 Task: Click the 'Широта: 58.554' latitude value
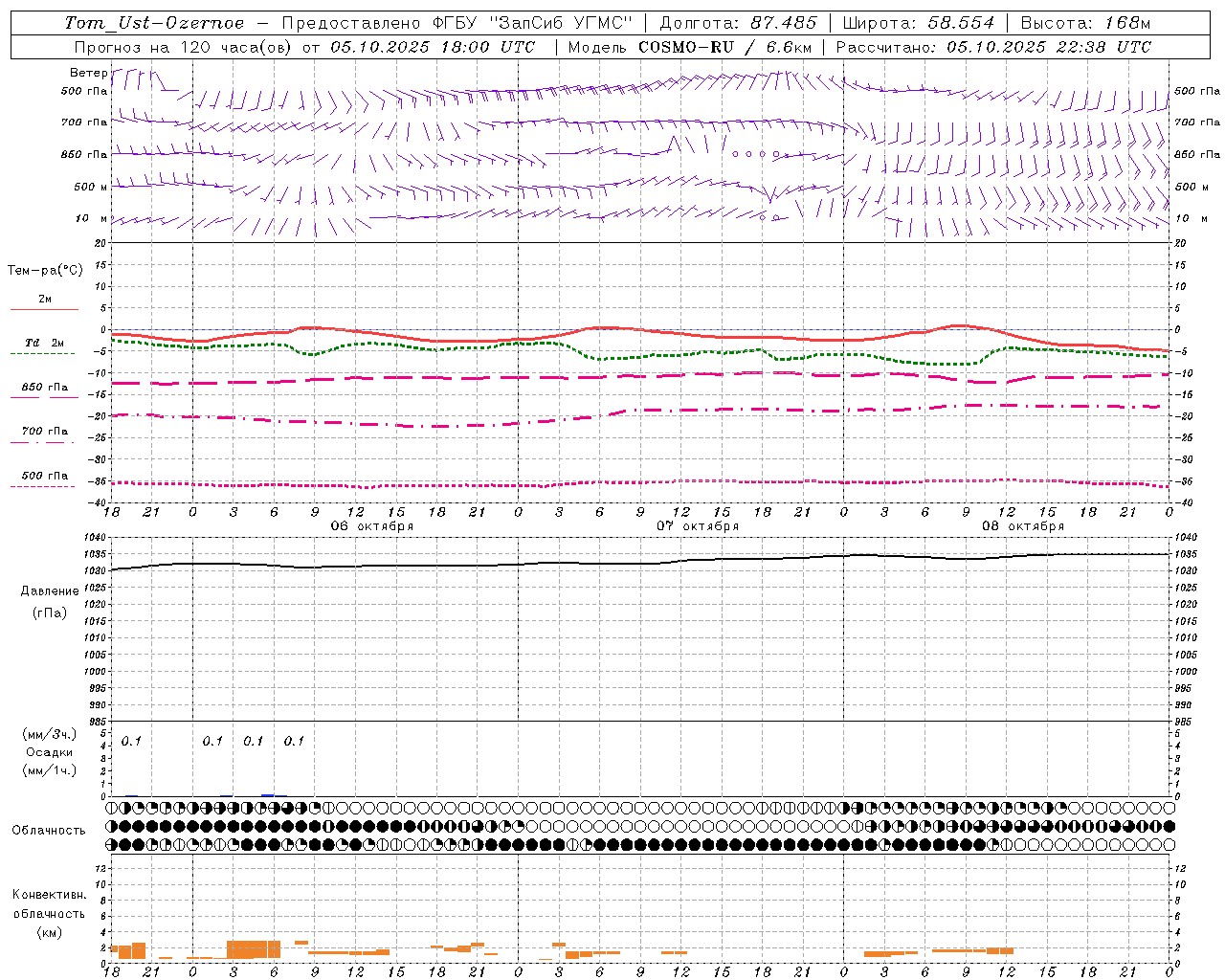coord(919,23)
